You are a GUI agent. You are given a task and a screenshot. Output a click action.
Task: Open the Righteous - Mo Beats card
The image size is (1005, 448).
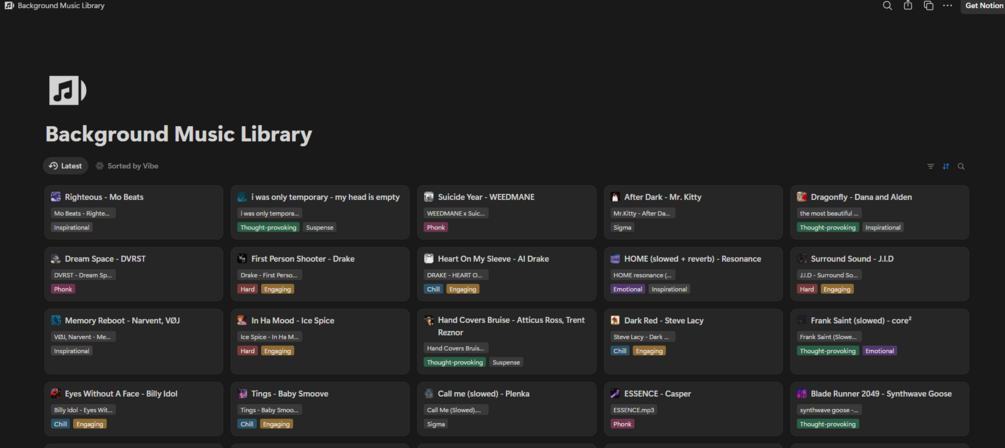pos(104,197)
